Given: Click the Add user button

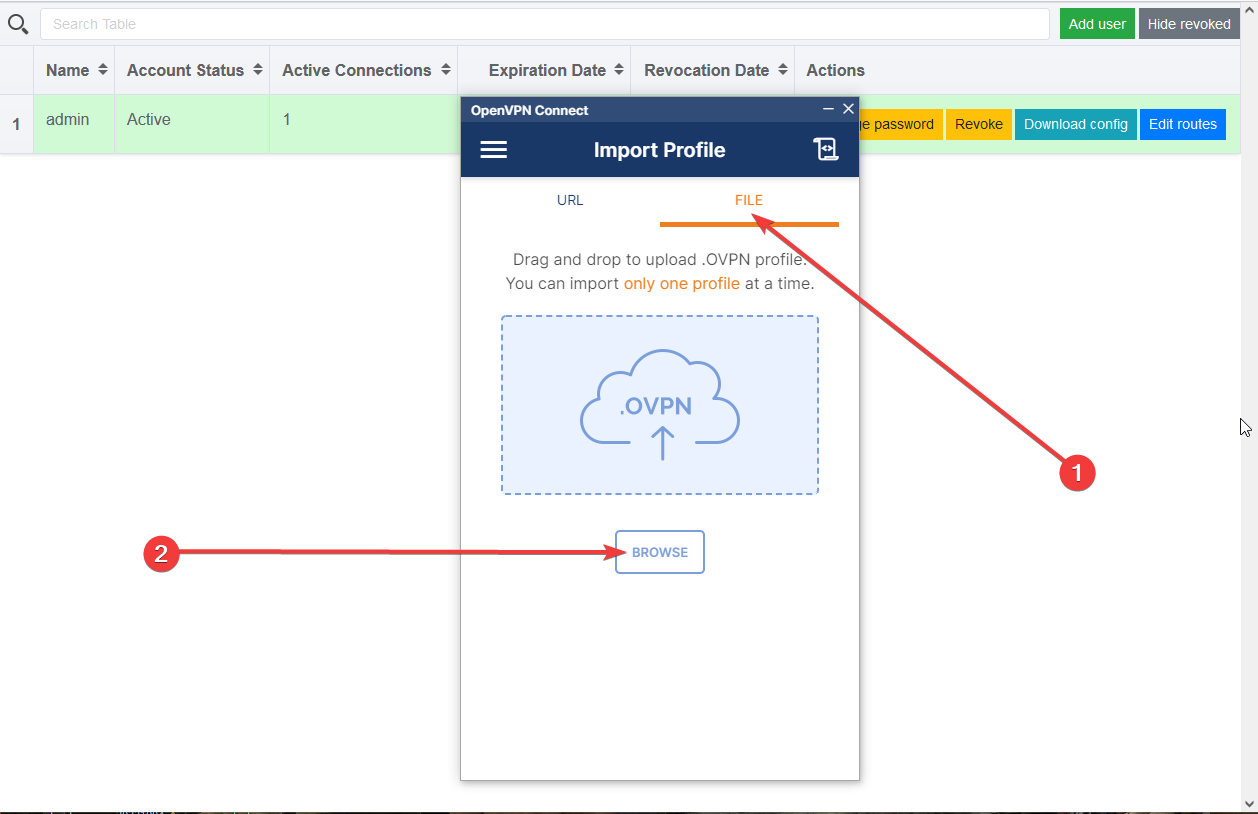Looking at the screenshot, I should [1097, 24].
